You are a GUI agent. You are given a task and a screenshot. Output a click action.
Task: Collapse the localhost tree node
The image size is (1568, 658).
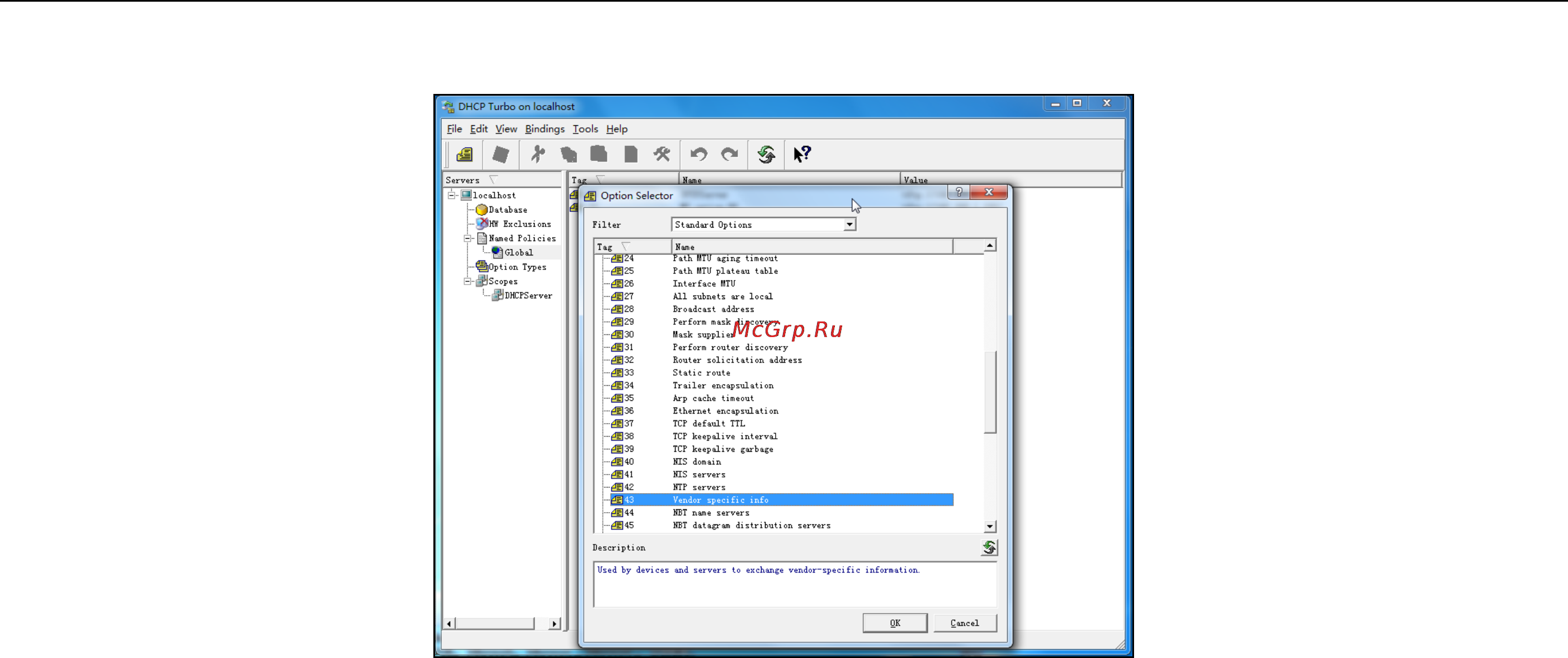point(452,196)
